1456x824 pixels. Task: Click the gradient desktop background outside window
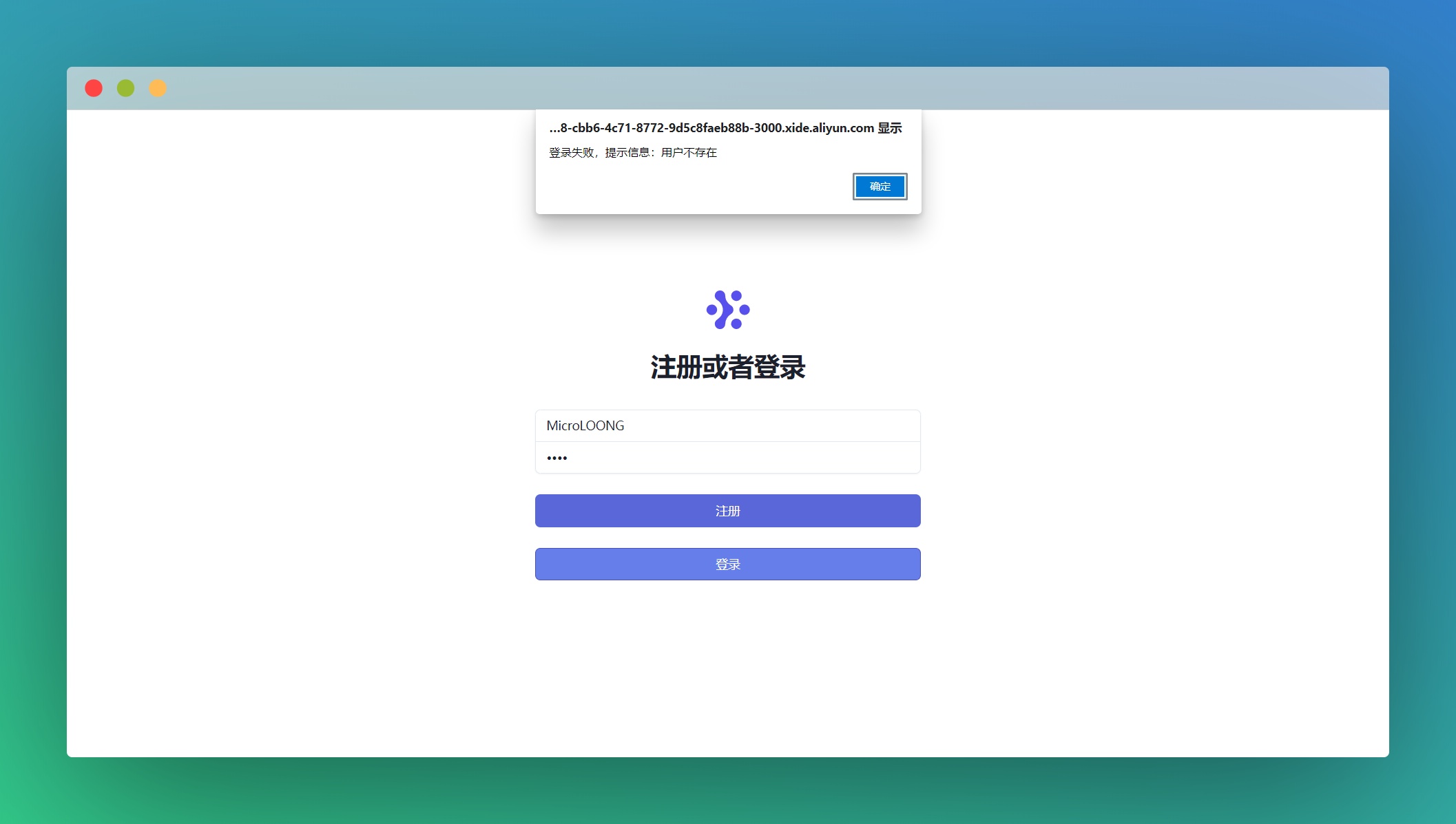tap(727, 792)
